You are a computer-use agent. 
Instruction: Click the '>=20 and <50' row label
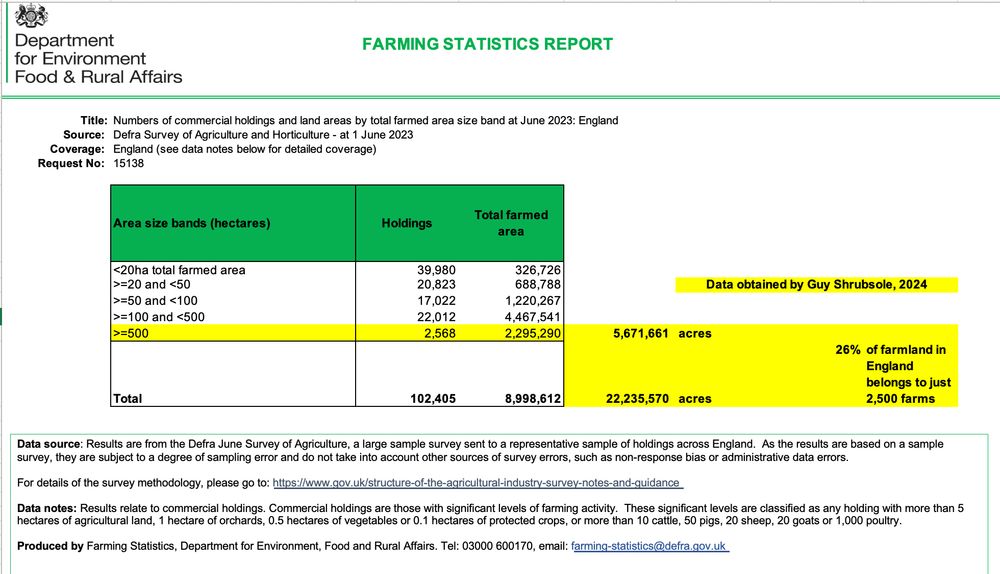[x=152, y=284]
